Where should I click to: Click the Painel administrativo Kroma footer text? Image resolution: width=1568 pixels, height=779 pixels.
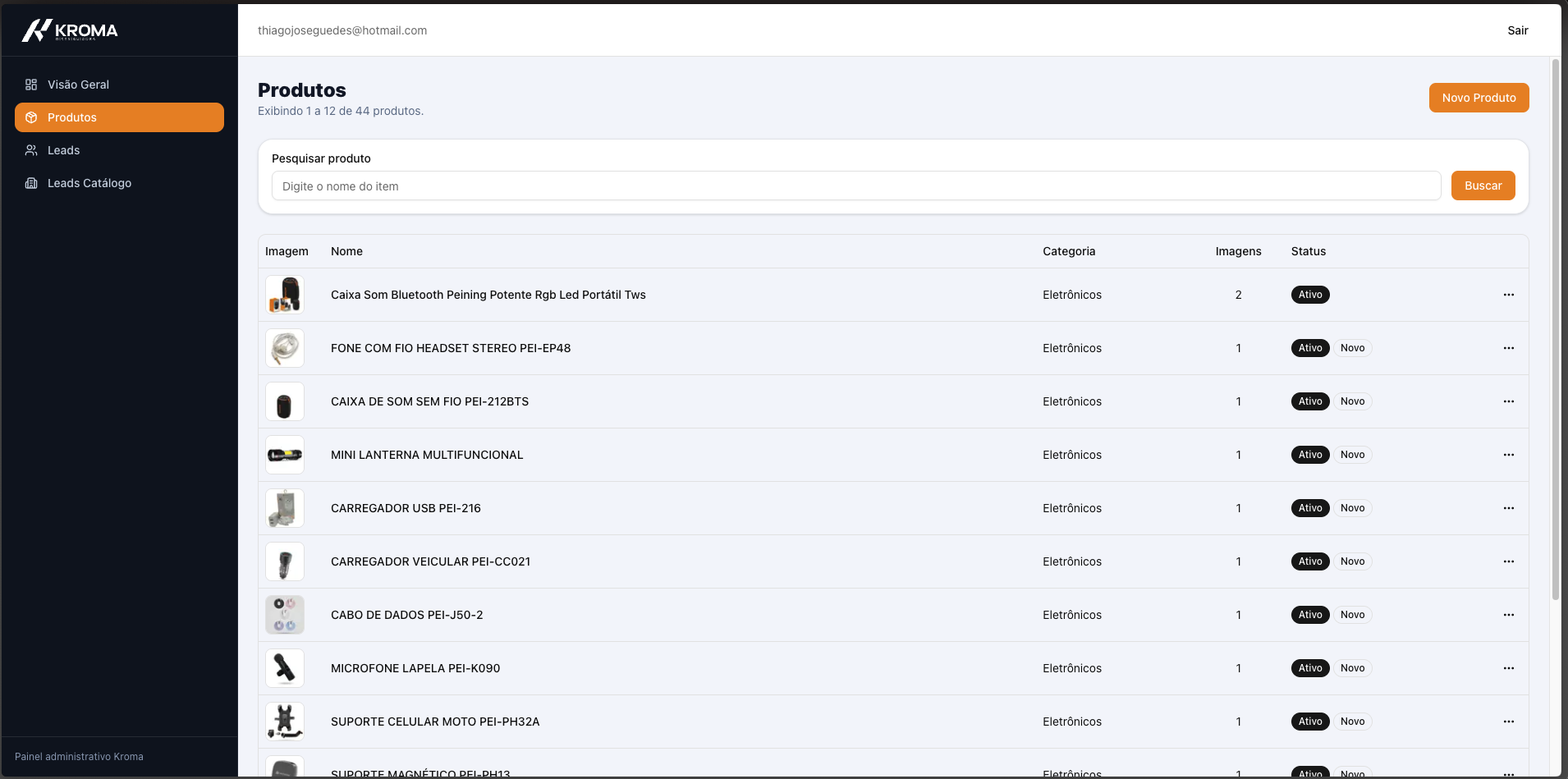point(79,757)
